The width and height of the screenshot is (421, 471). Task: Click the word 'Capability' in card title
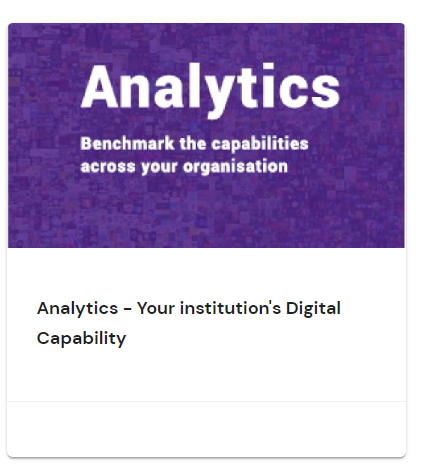pyautogui.click(x=81, y=339)
